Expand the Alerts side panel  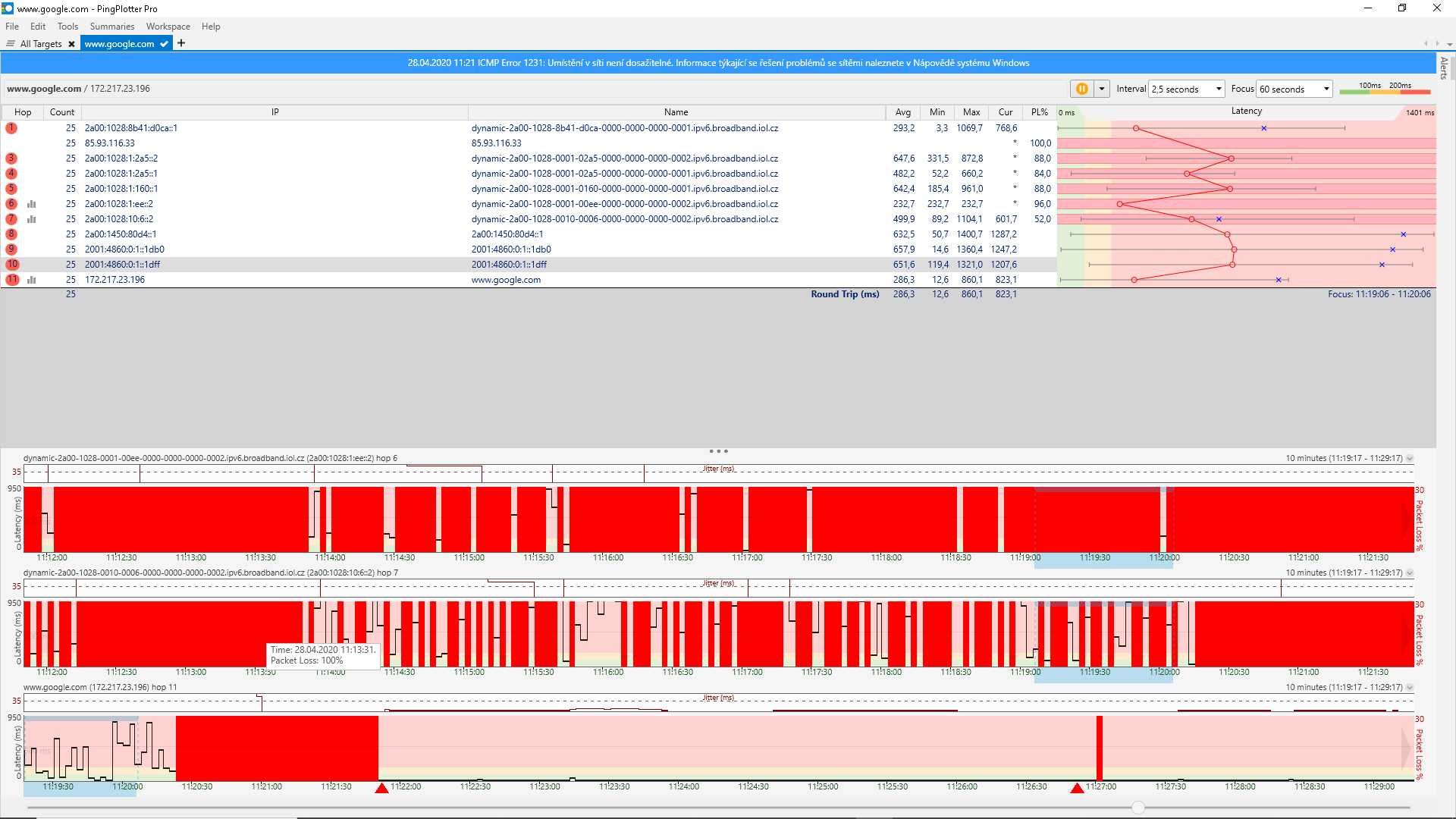(1444, 68)
